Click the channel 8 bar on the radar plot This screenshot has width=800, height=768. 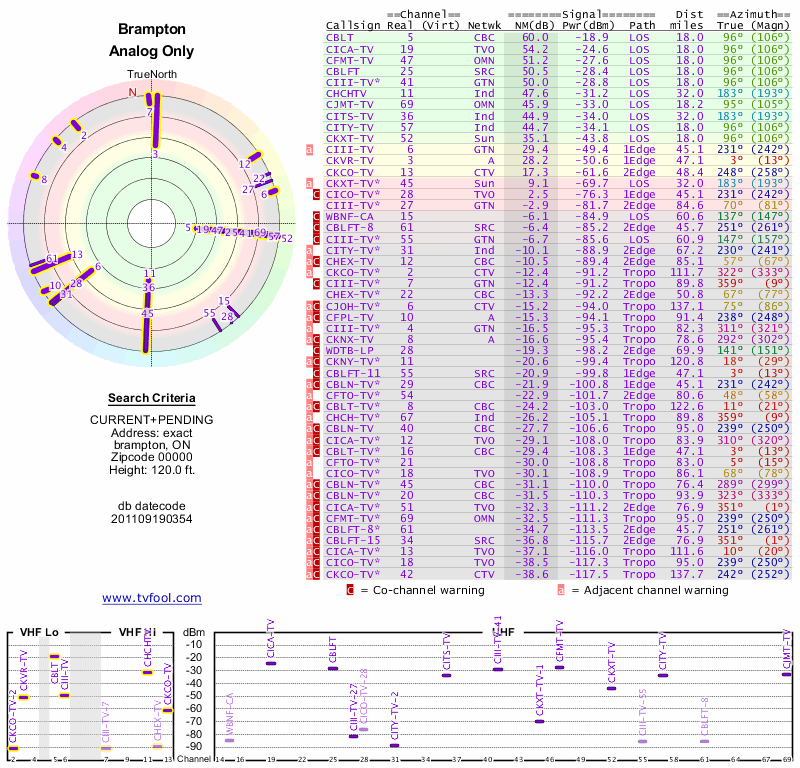click(x=35, y=176)
